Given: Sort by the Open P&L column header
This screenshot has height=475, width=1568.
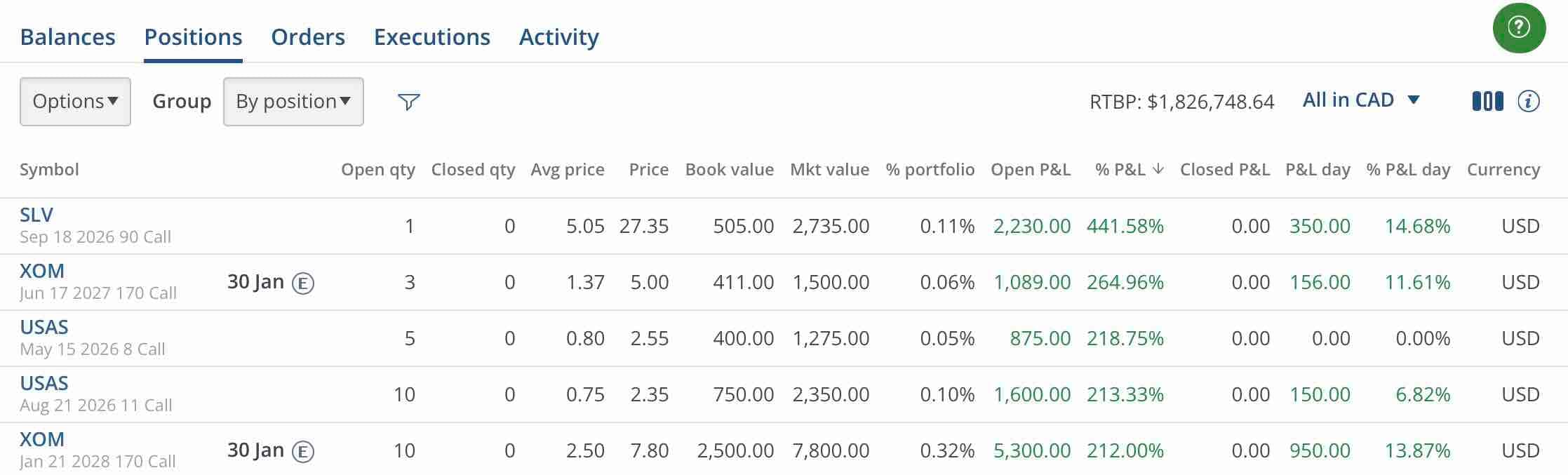Looking at the screenshot, I should click(x=1031, y=169).
